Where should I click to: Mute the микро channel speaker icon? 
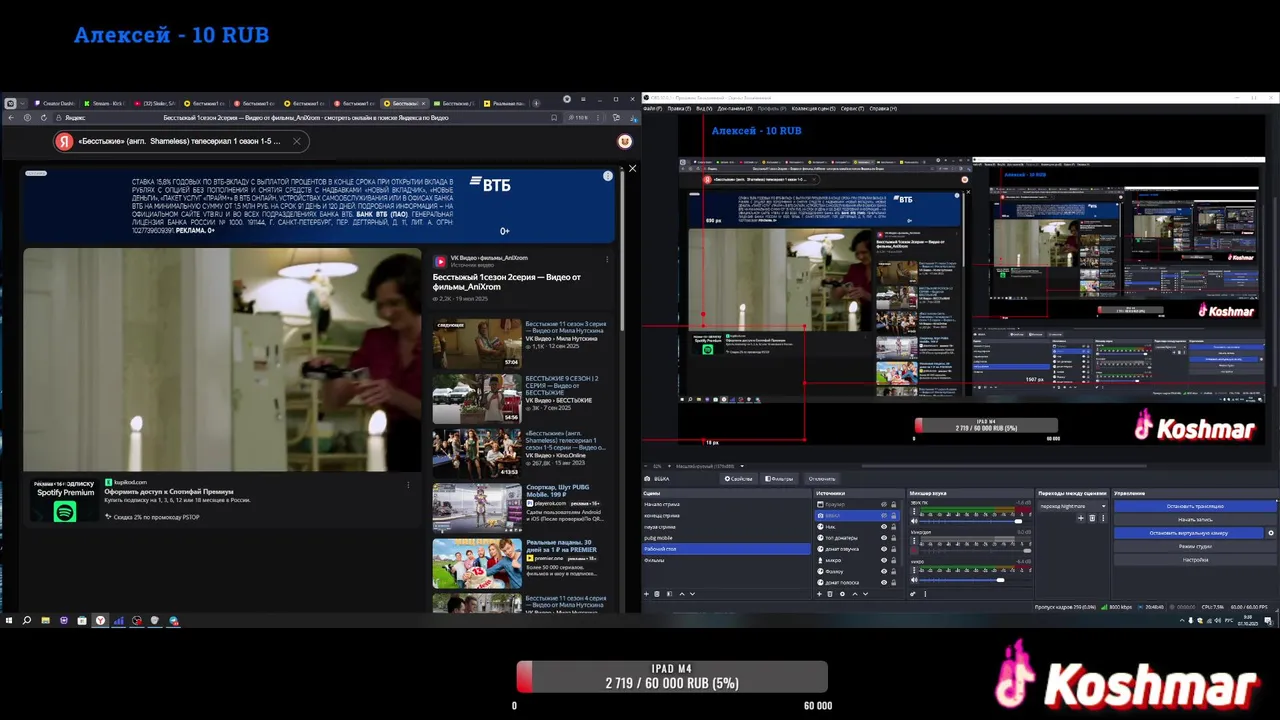[914, 580]
